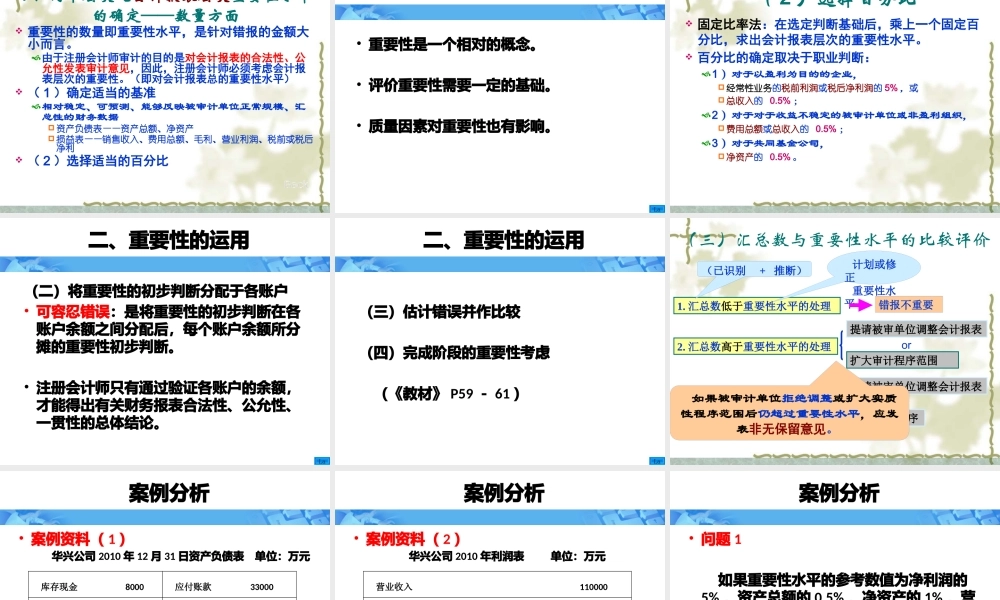Click the orange callout about 非无保留意见

[790, 413]
